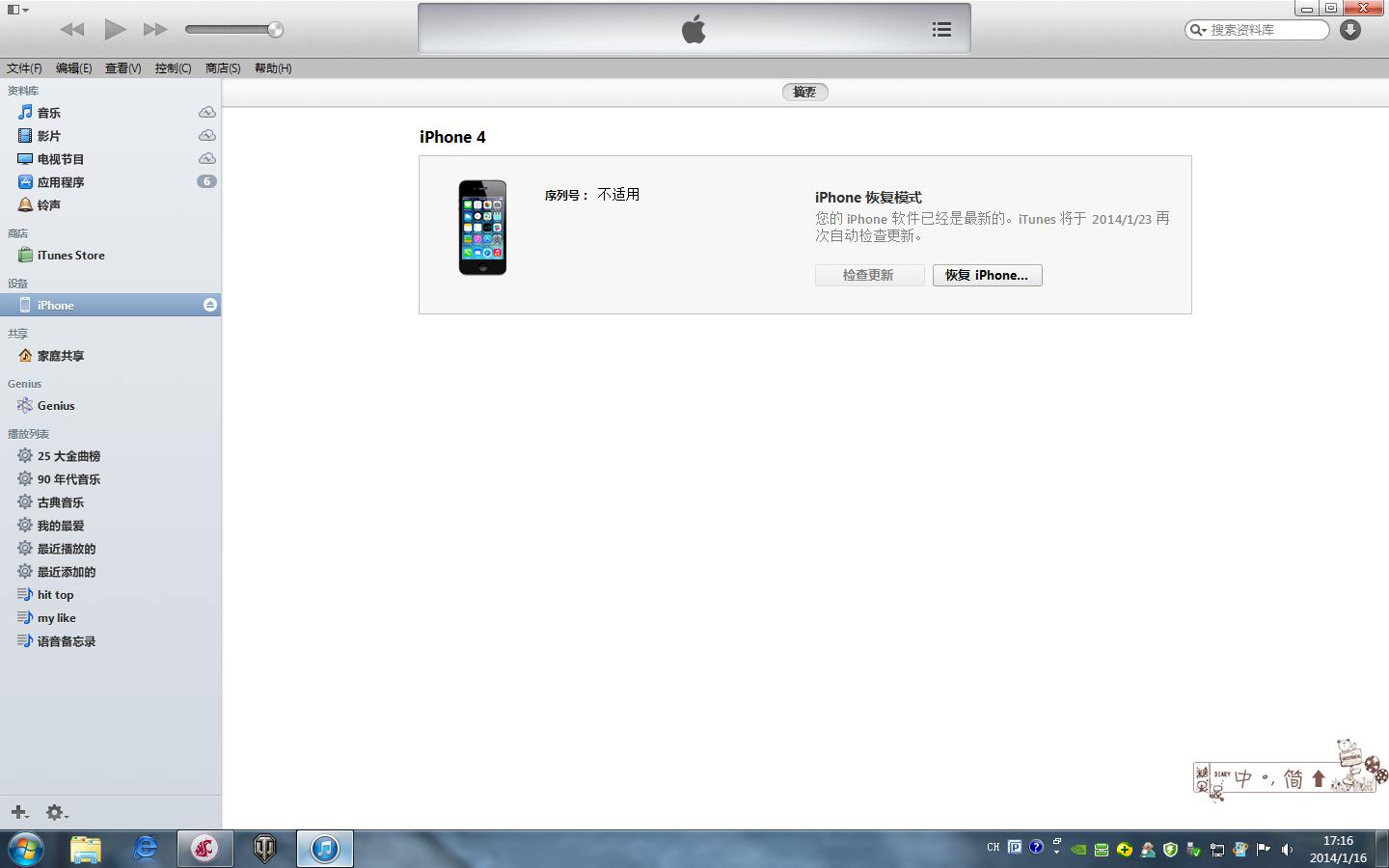This screenshot has width=1389, height=868.
Task: Open the Up Next list icon
Action: coord(941,30)
